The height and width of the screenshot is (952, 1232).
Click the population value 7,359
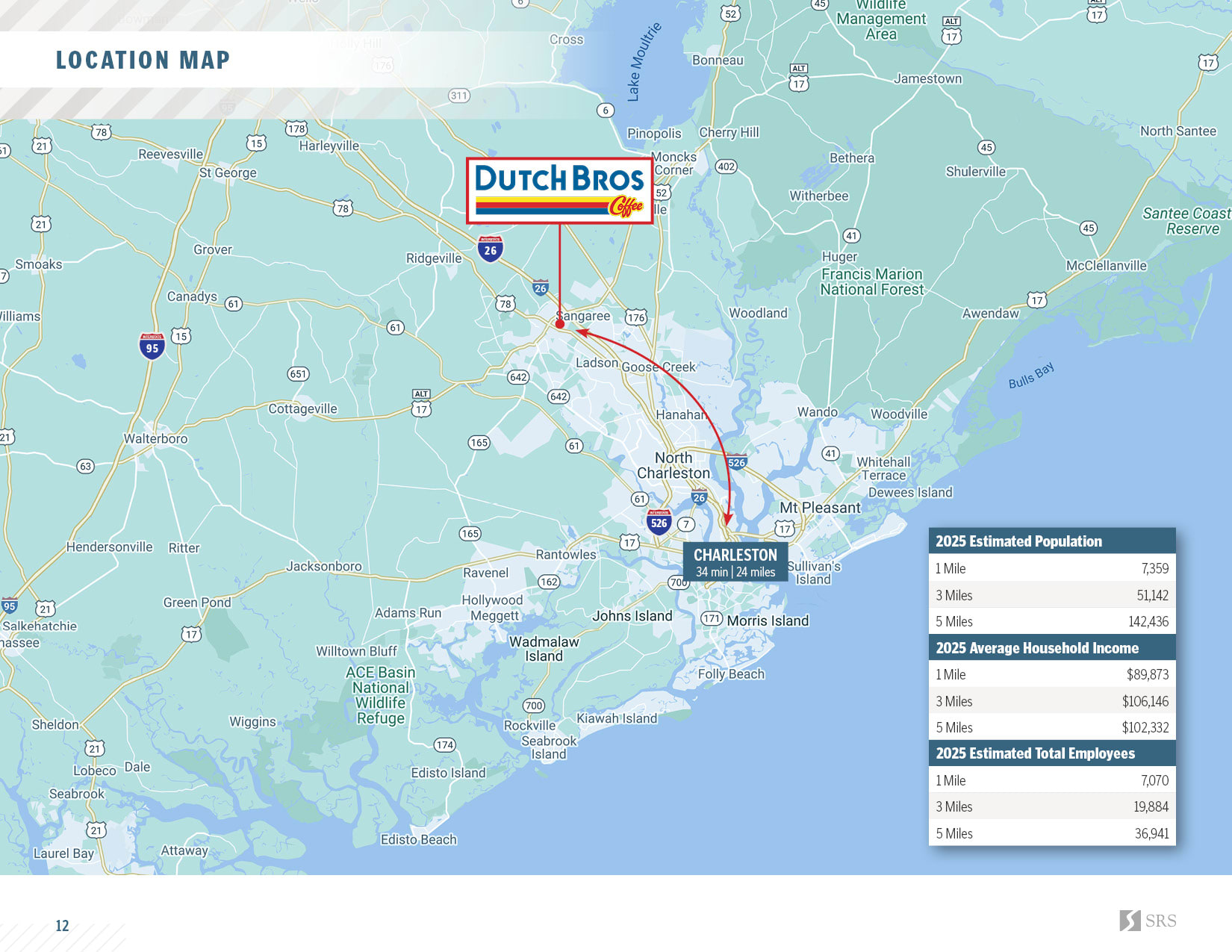pos(1154,569)
